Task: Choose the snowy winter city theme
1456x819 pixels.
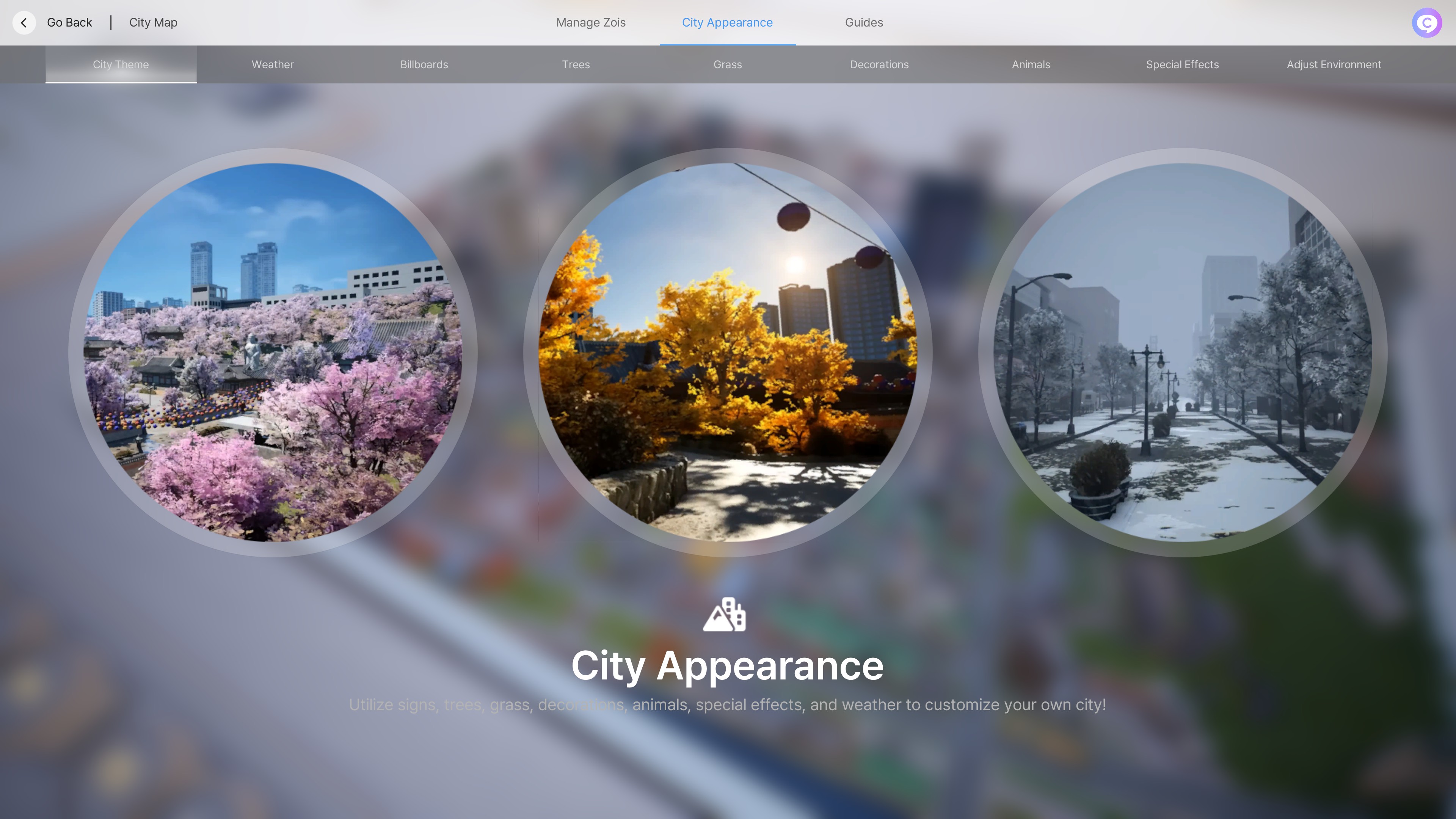Action: [x=1183, y=352]
